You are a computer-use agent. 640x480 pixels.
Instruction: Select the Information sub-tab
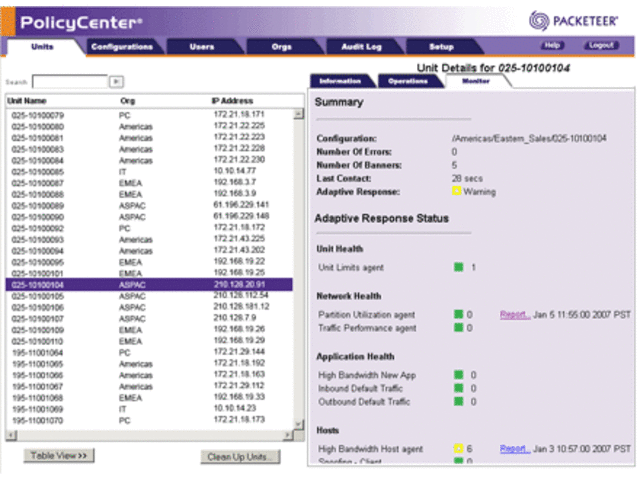[340, 80]
